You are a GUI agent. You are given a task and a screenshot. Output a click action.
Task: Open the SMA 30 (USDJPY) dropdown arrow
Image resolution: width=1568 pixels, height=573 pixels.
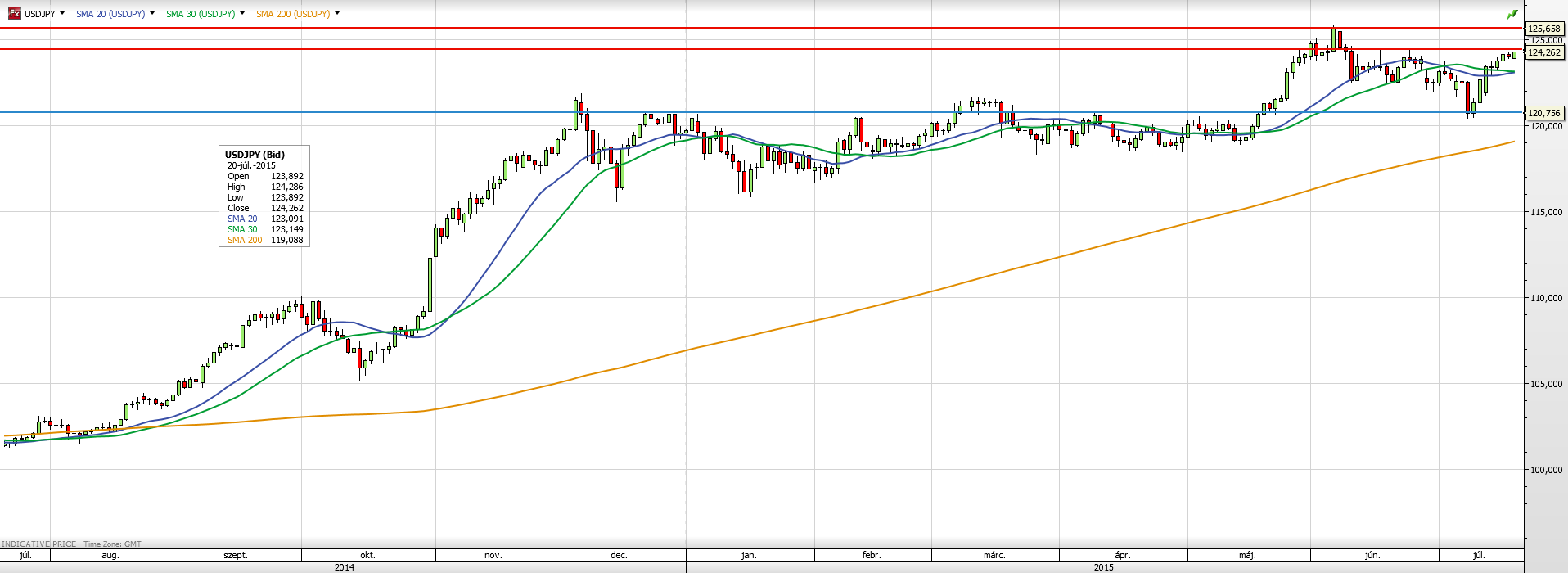click(242, 13)
